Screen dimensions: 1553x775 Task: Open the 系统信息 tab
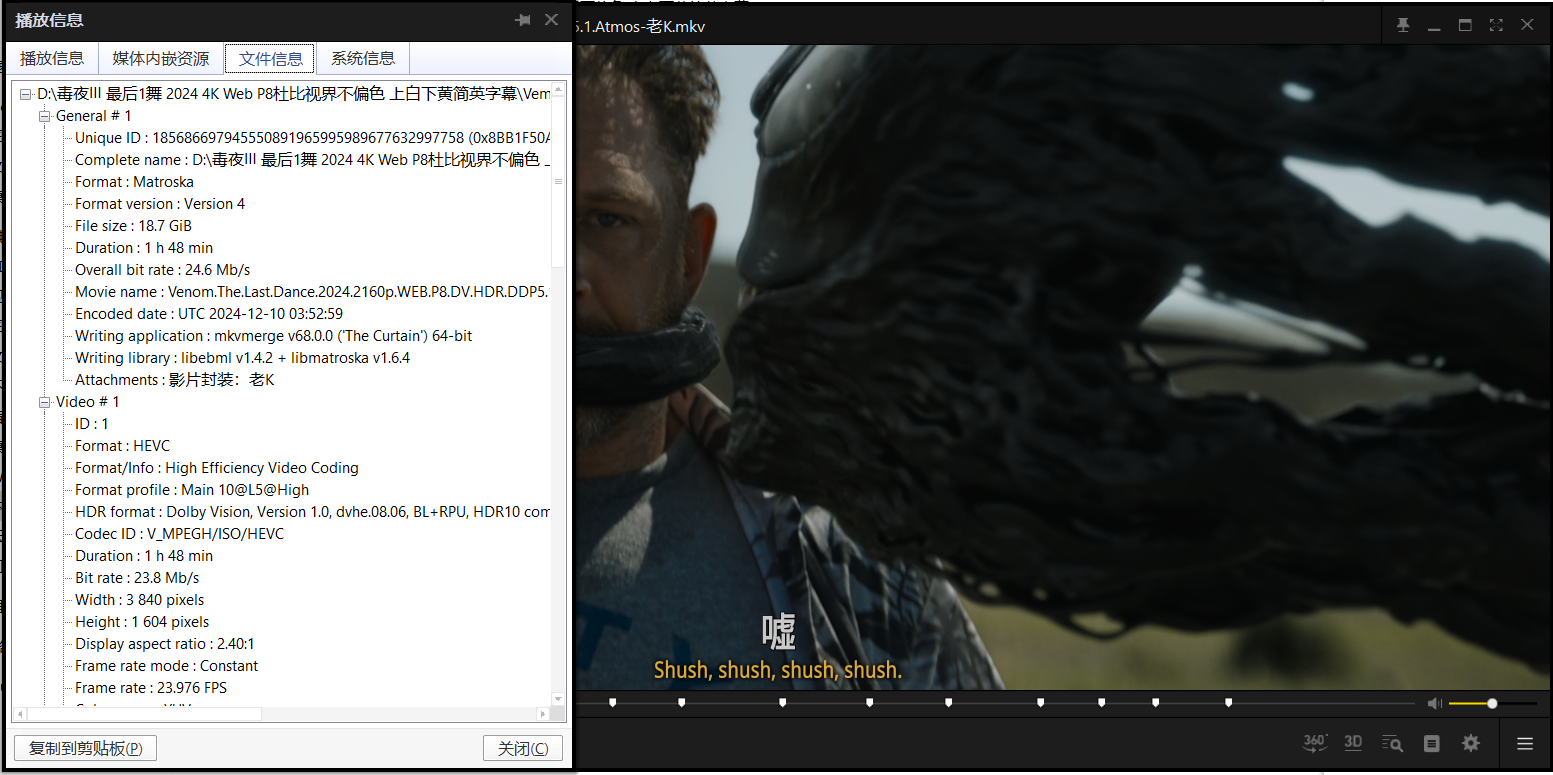(363, 58)
